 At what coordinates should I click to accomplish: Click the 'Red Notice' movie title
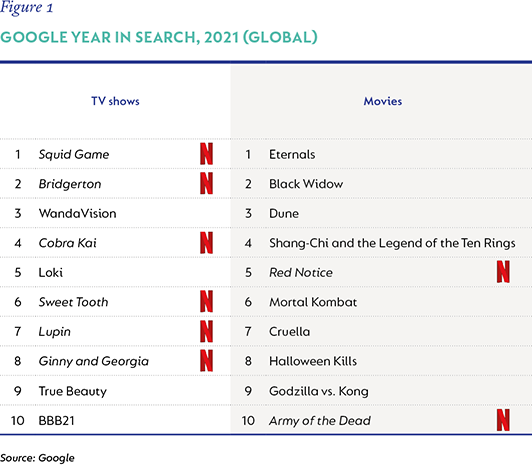(301, 272)
